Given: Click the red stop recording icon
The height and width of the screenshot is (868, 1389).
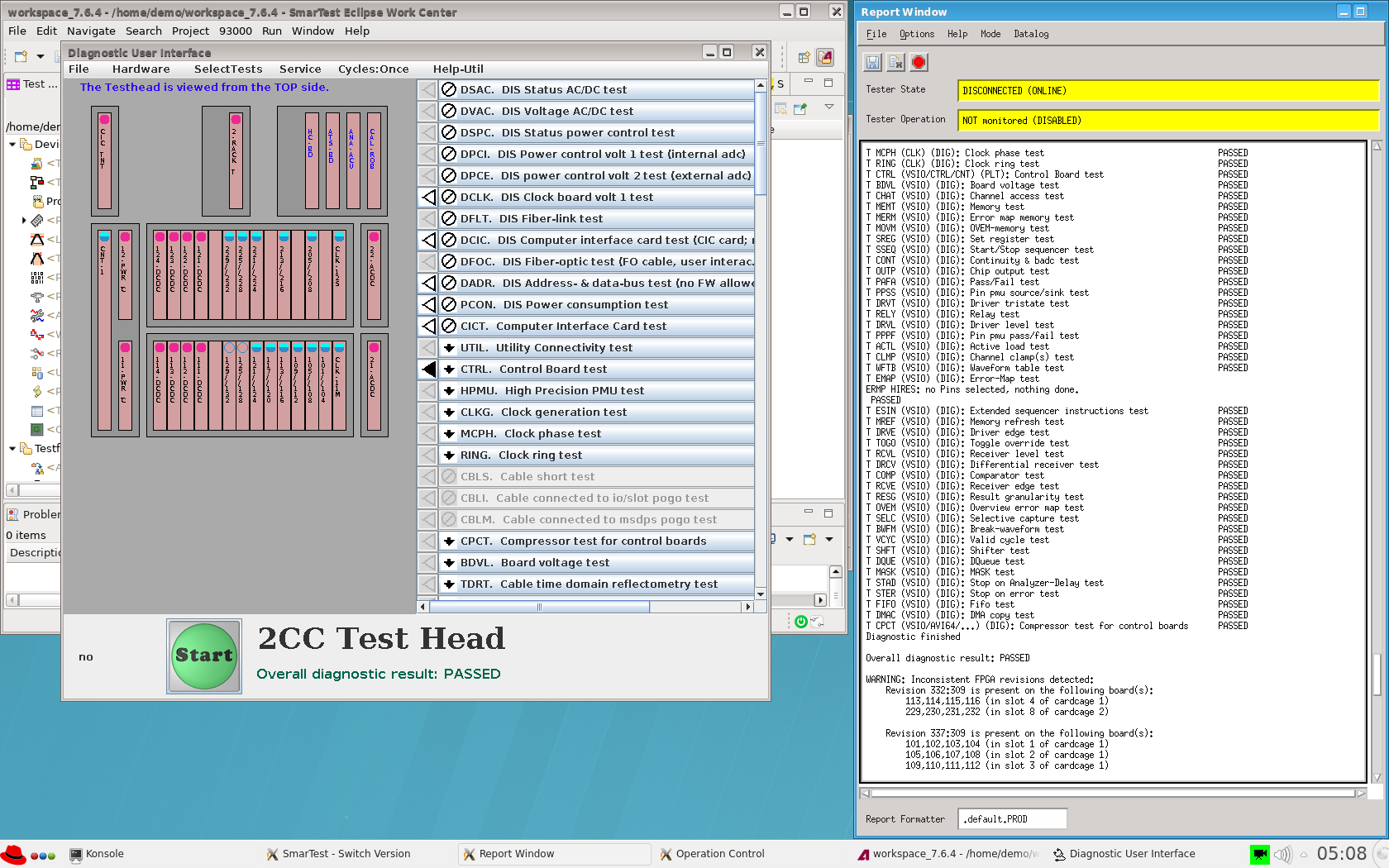Looking at the screenshot, I should click(x=918, y=61).
